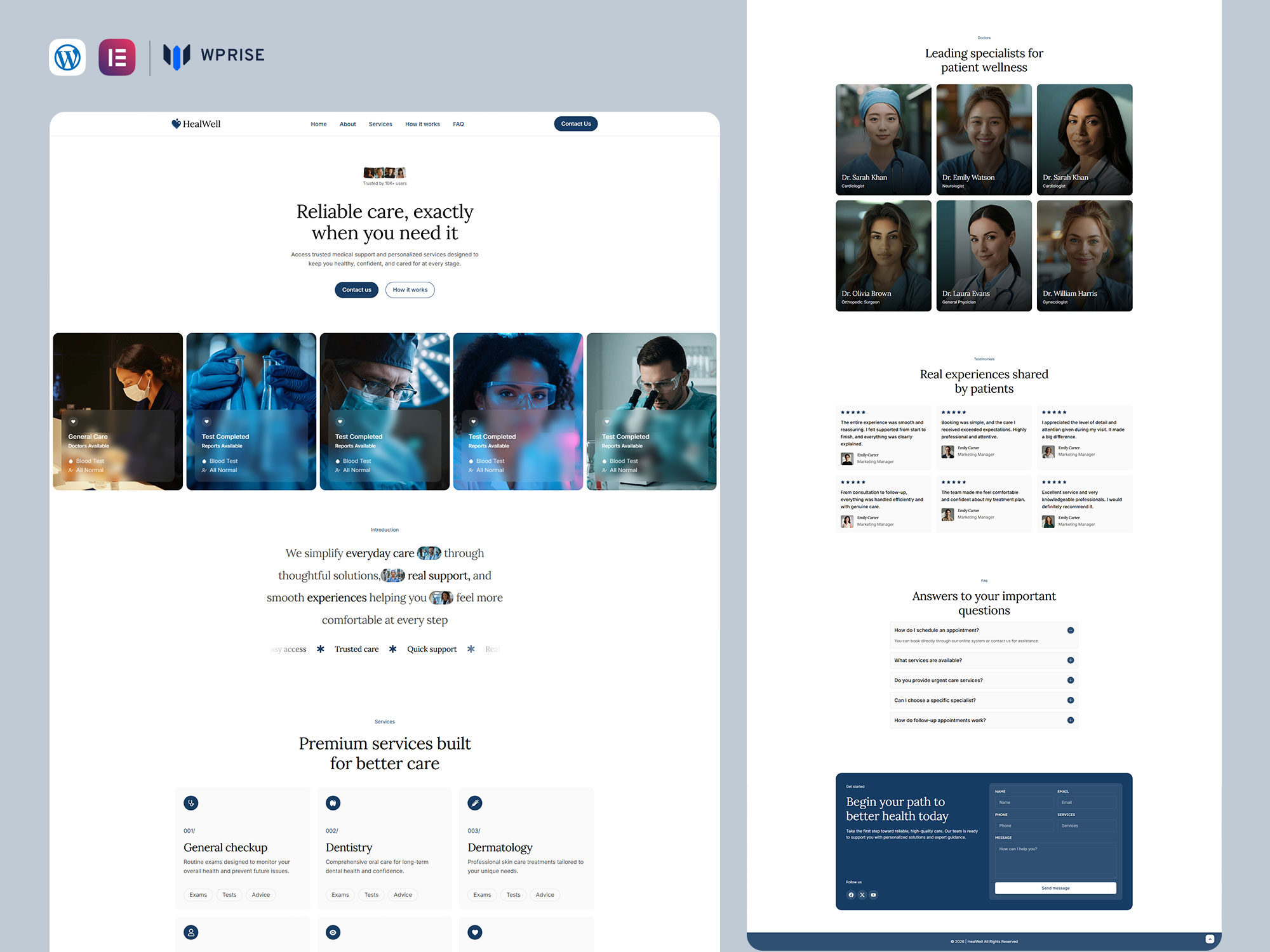The width and height of the screenshot is (1270, 952).
Task: Click the Dermatology syringe icon
Action: (x=475, y=803)
